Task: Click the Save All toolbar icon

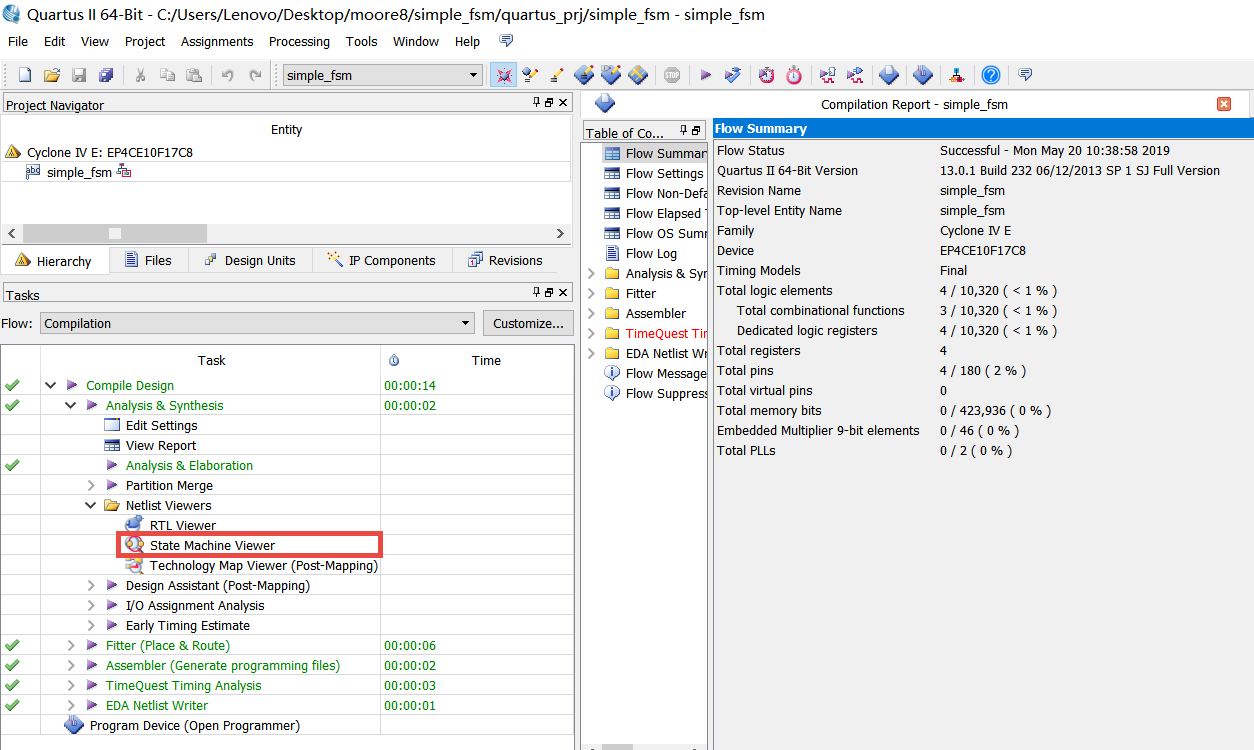Action: 106,75
